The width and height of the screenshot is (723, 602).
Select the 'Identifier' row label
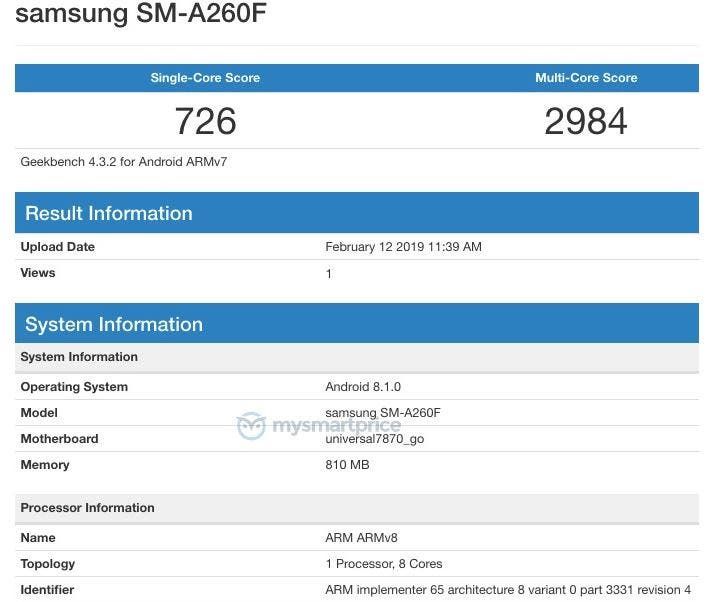(47, 590)
